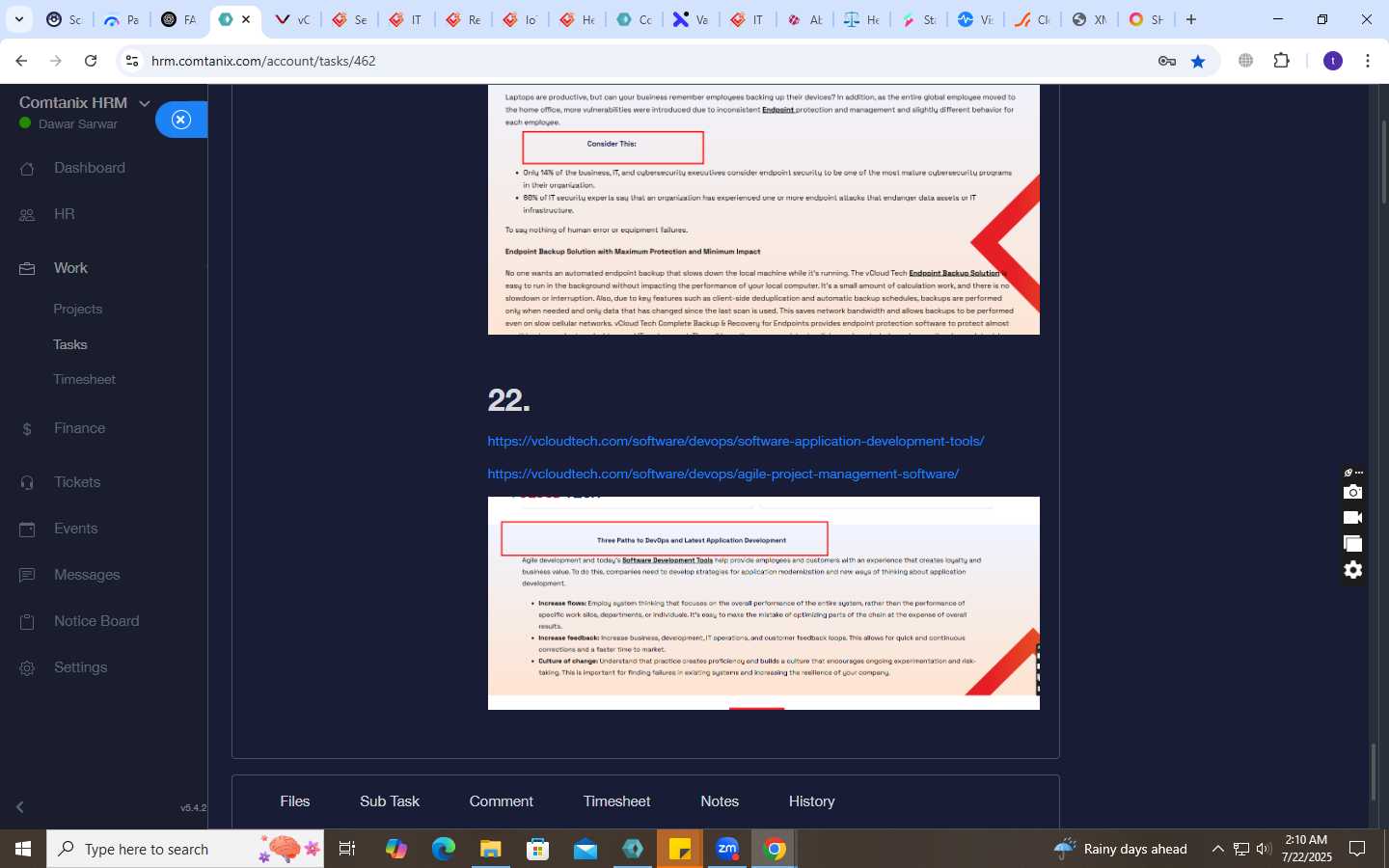Screen dimensions: 1389x868
Task: Switch to the Comment tab
Action: (x=502, y=801)
